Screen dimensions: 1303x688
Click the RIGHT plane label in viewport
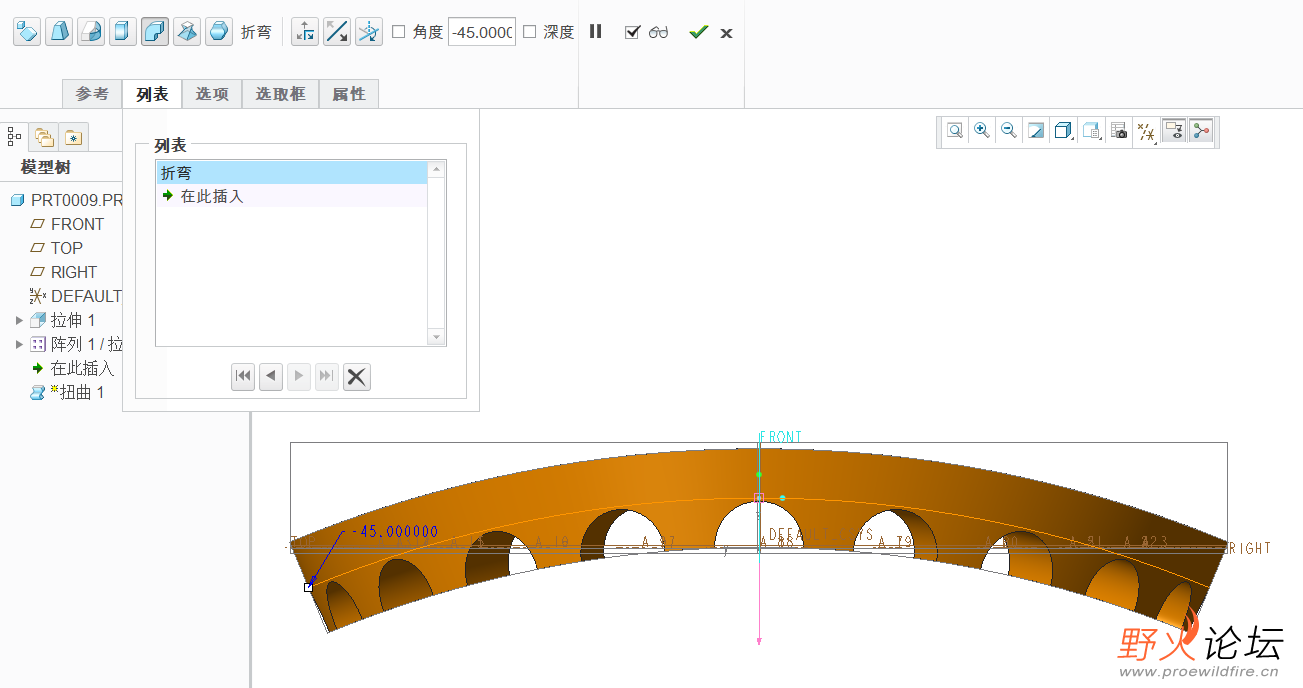(1249, 548)
